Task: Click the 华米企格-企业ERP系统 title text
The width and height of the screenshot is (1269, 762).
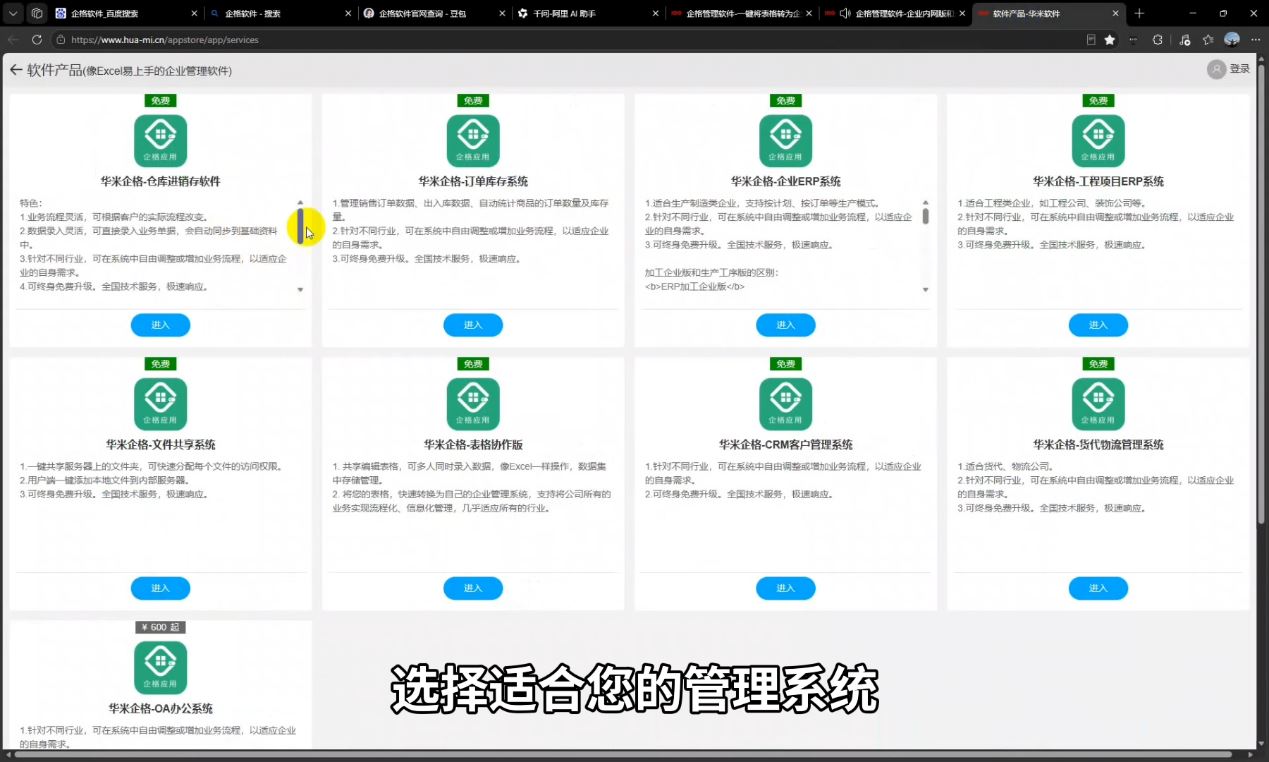Action: tap(786, 182)
